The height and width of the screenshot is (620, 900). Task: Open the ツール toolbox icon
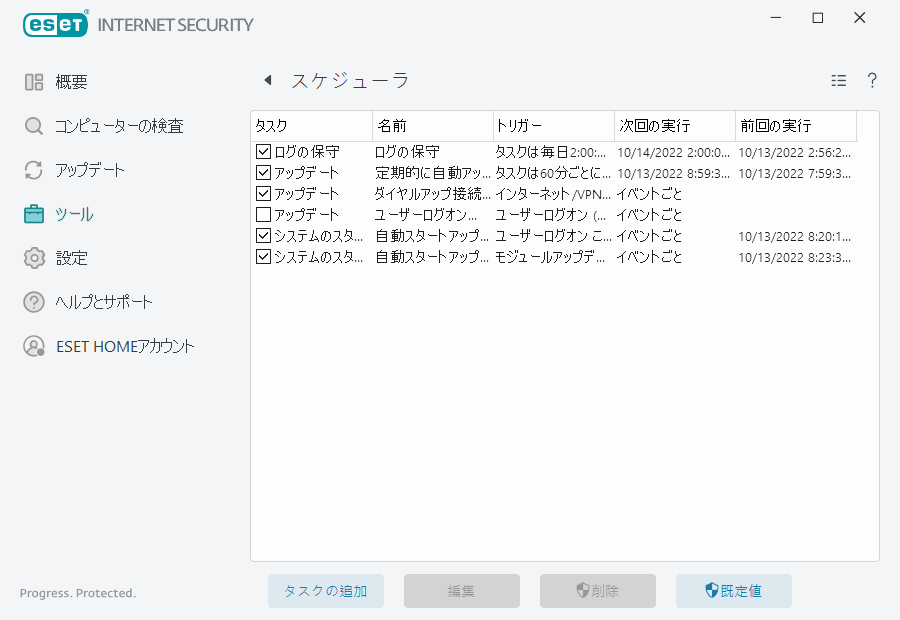point(33,214)
